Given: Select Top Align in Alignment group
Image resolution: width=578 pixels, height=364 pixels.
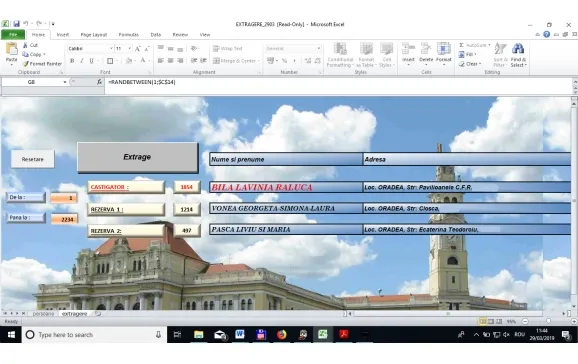Looking at the screenshot, I should click(161, 48).
